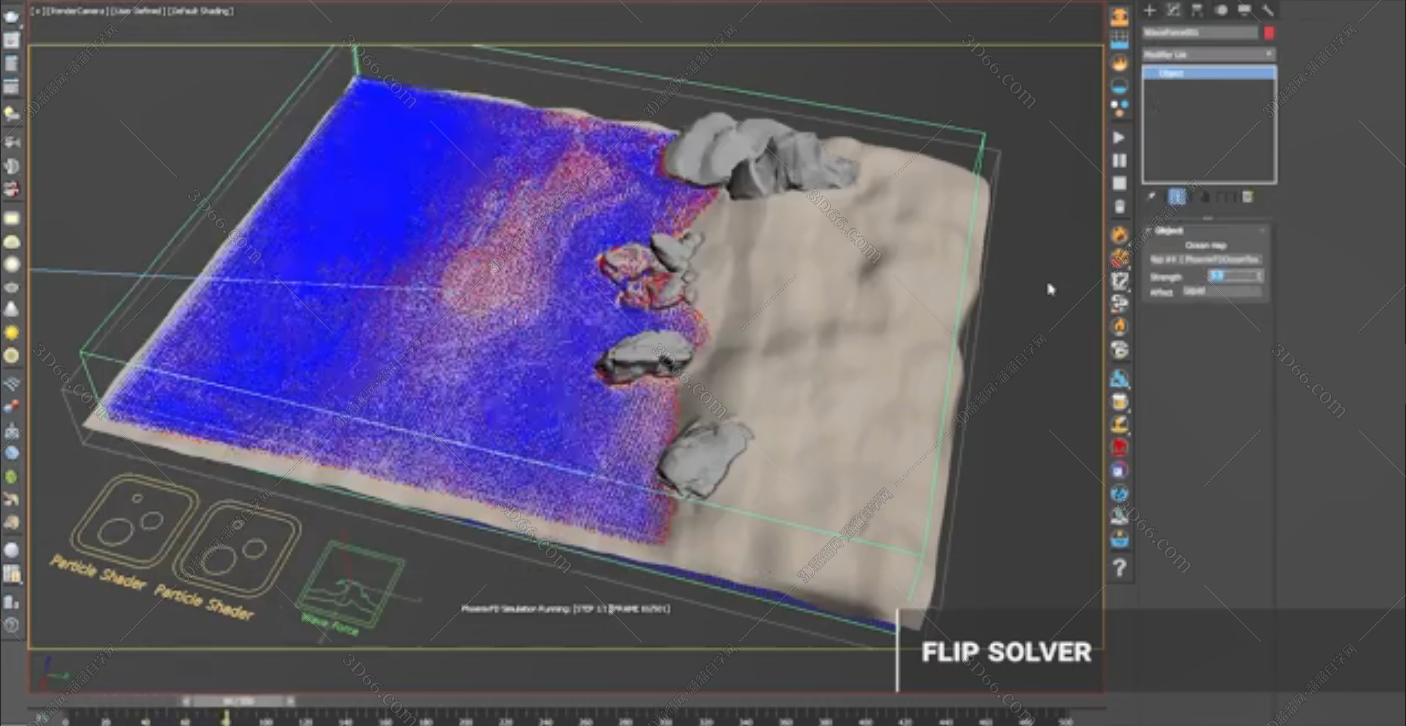Screen dimensions: 1406x726
Task: Select Object entry in modifier stack
Action: tap(1208, 73)
